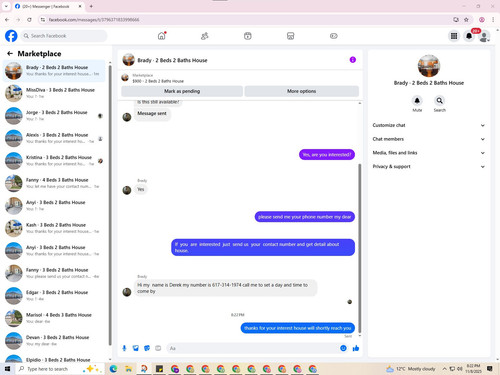Screen dimensions: 500x375
Task: Send a voice clip with microphone icon
Action: (124, 348)
